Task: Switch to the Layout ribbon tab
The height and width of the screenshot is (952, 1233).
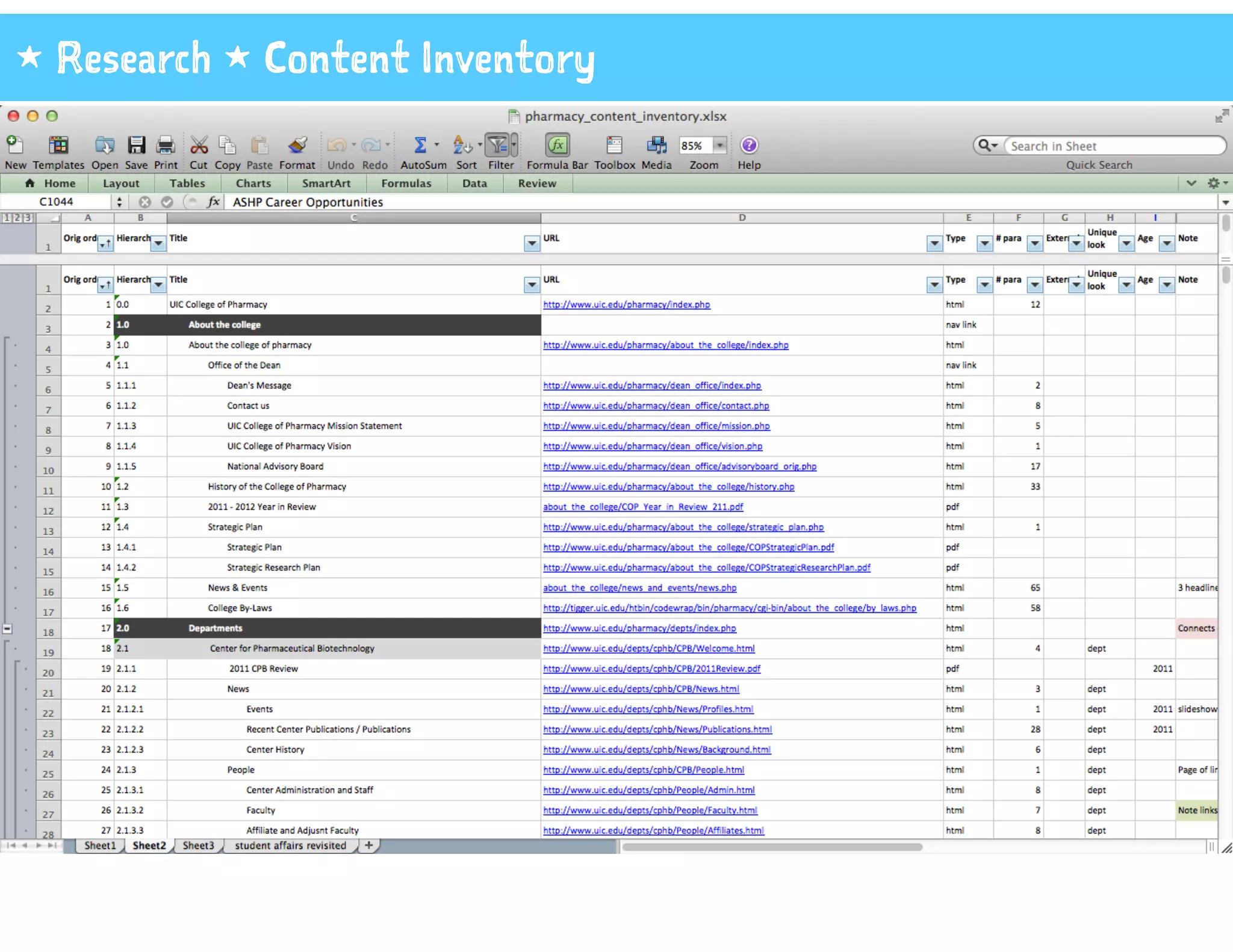Action: [x=121, y=184]
